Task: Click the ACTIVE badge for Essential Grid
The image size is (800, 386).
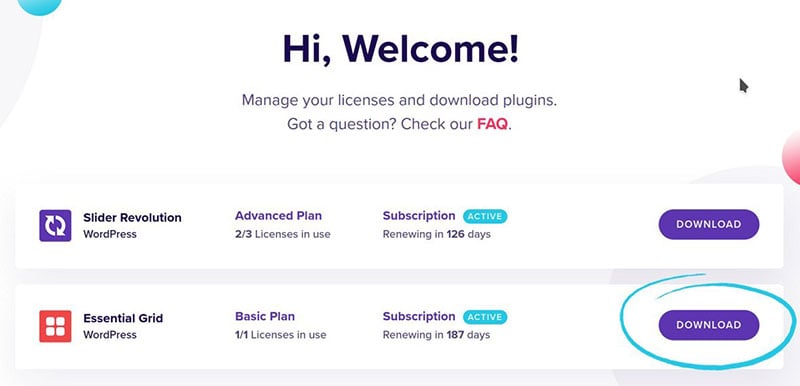Action: [x=485, y=317]
